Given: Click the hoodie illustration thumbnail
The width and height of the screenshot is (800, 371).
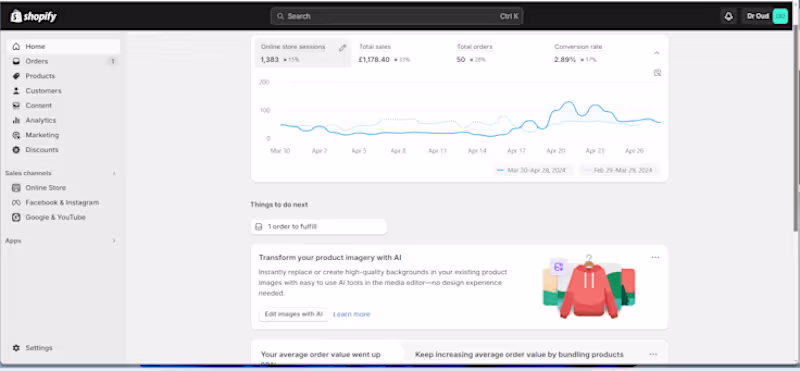Looking at the screenshot, I should pyautogui.click(x=589, y=287).
